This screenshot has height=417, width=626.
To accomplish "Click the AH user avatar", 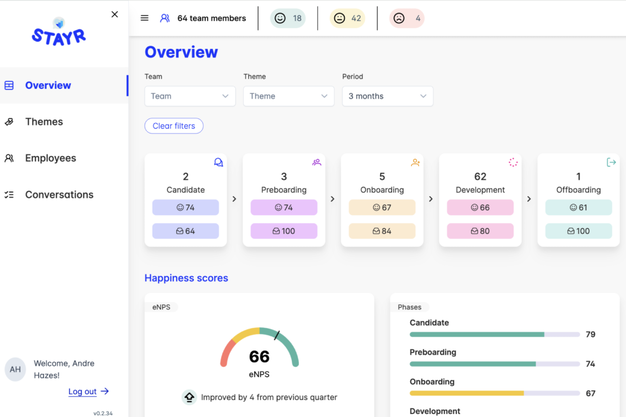I will [15, 369].
